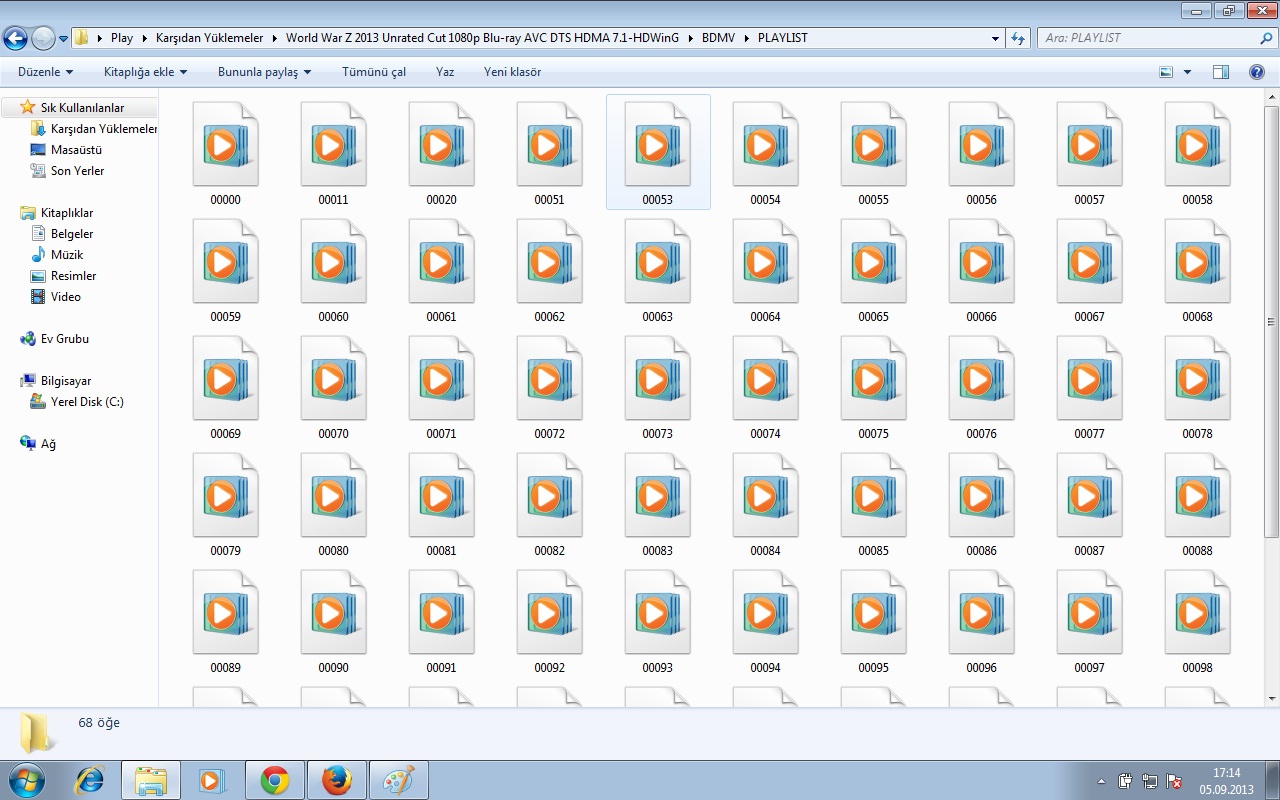Image resolution: width=1280 pixels, height=800 pixels.
Task: Expand the address bar history dropdown
Action: (x=995, y=38)
